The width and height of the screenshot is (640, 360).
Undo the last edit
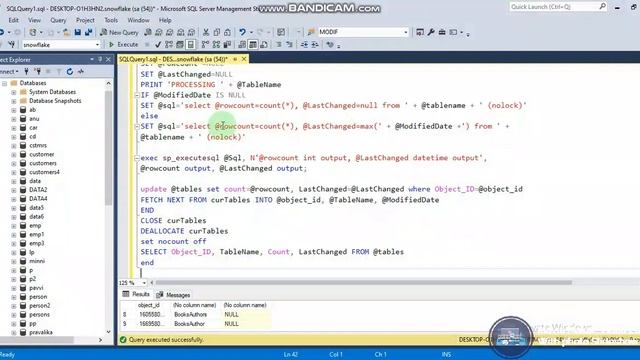(x=242, y=32)
